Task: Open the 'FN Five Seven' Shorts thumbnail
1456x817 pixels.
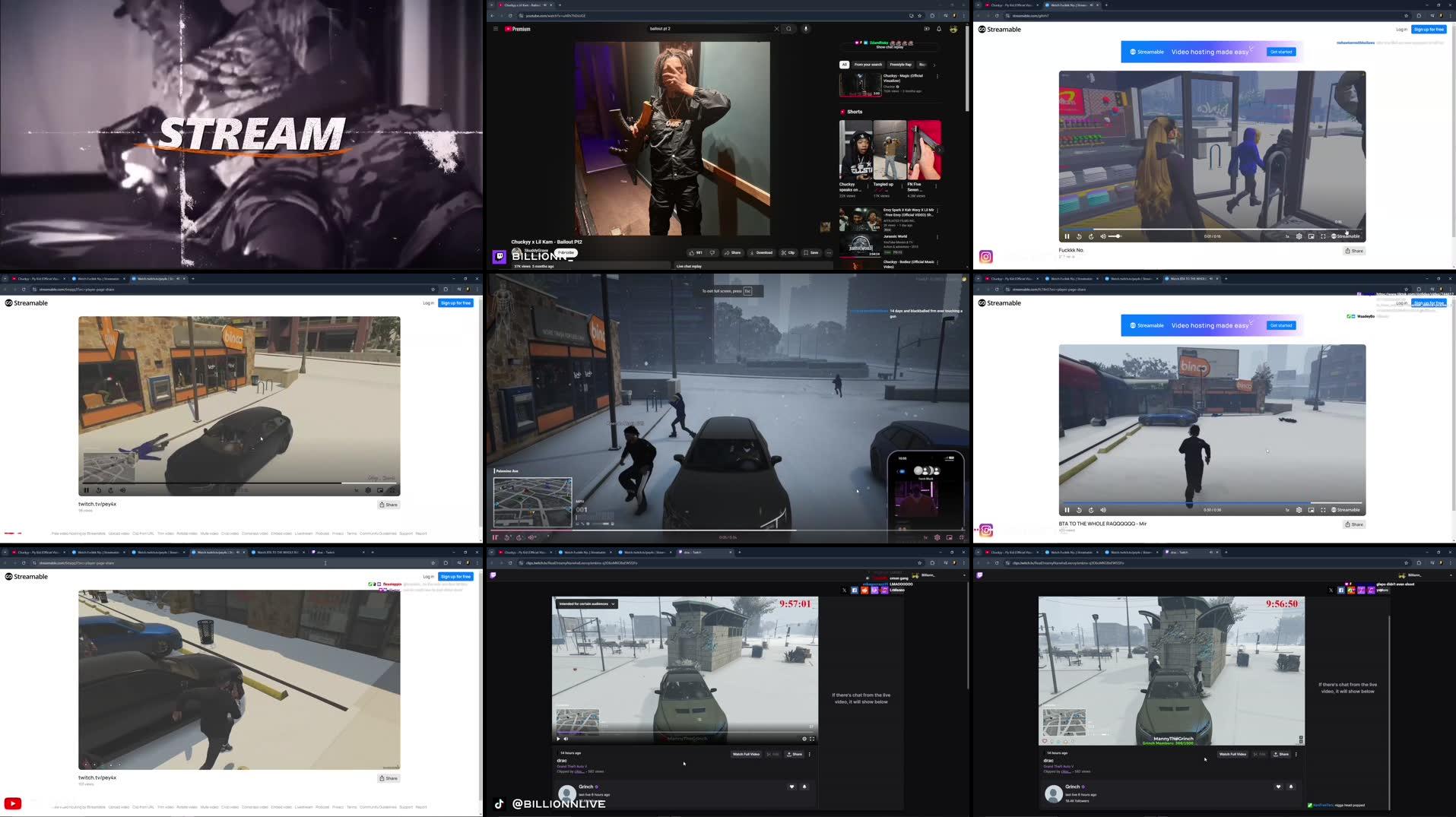Action: (x=924, y=150)
